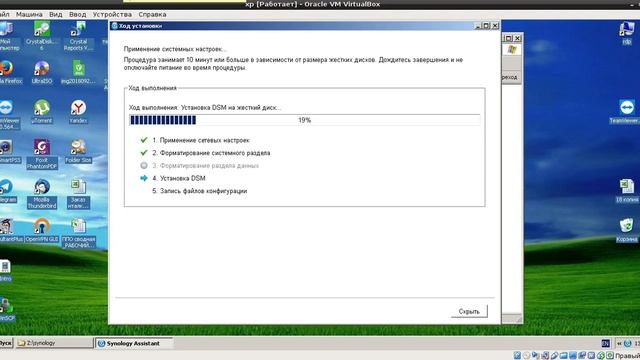This screenshot has height=360, width=640.
Task: Click the EN language indicator in taskbar
Action: (x=605, y=343)
